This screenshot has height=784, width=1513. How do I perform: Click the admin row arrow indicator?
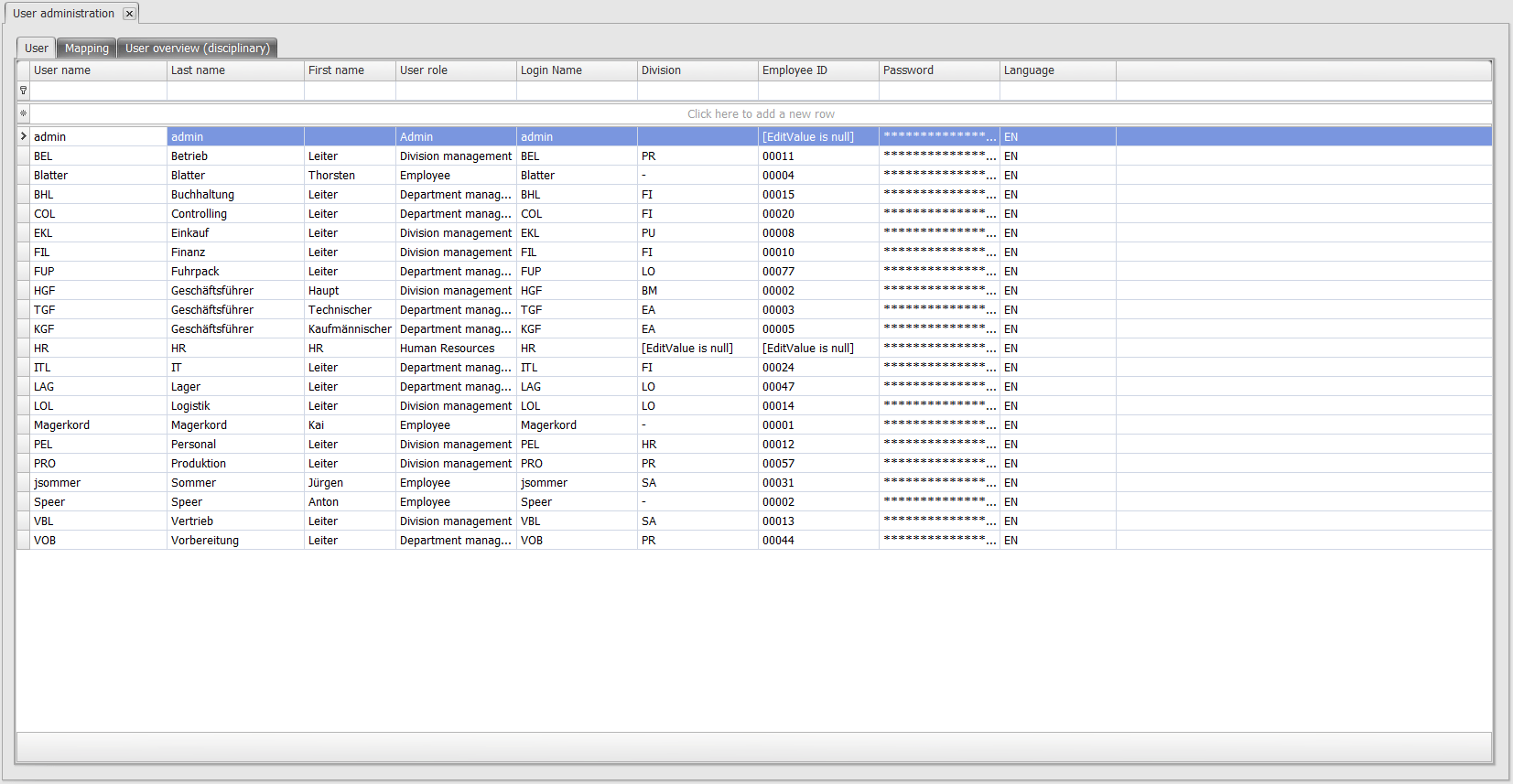(23, 136)
